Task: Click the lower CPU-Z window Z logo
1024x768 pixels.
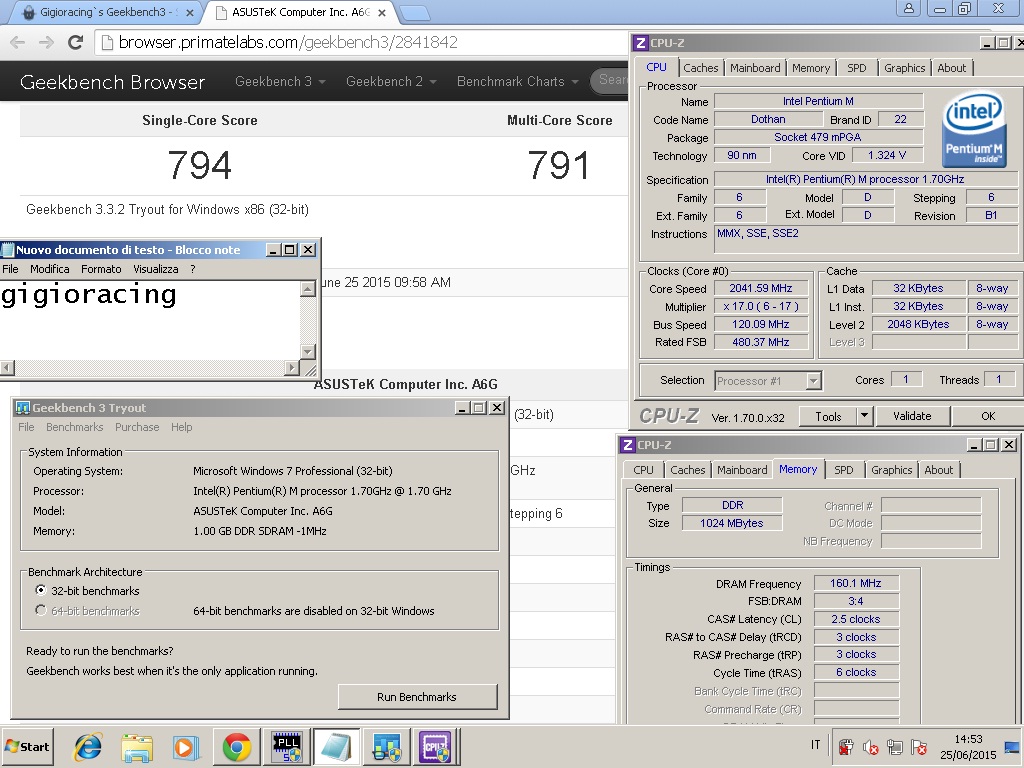Action: [627, 445]
